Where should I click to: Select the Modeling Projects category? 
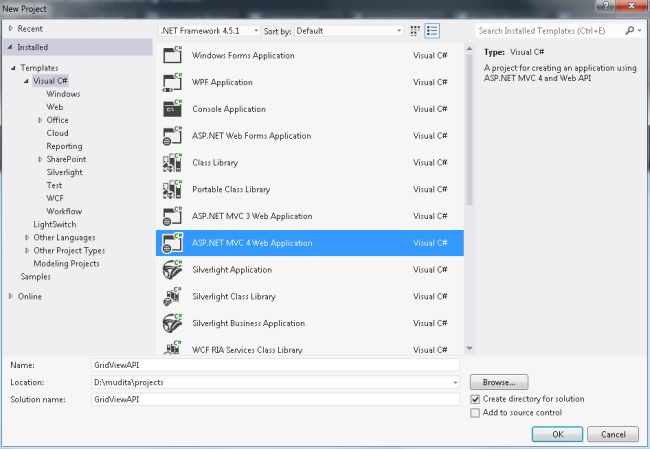66,263
